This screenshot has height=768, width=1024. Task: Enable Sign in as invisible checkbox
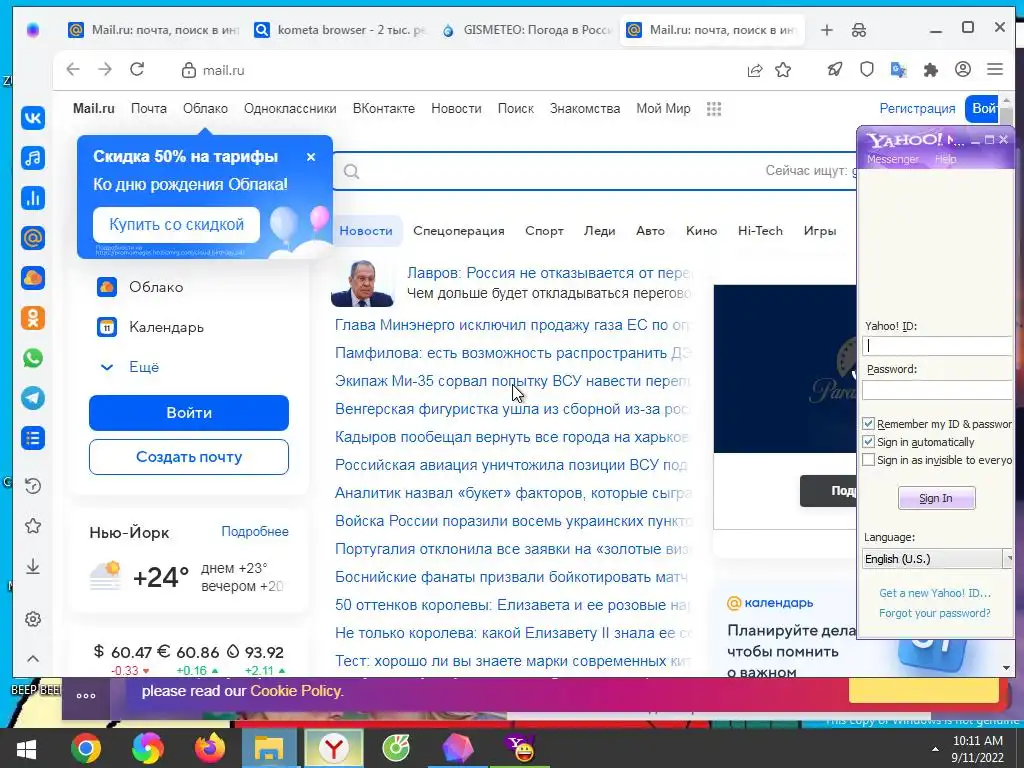point(868,460)
